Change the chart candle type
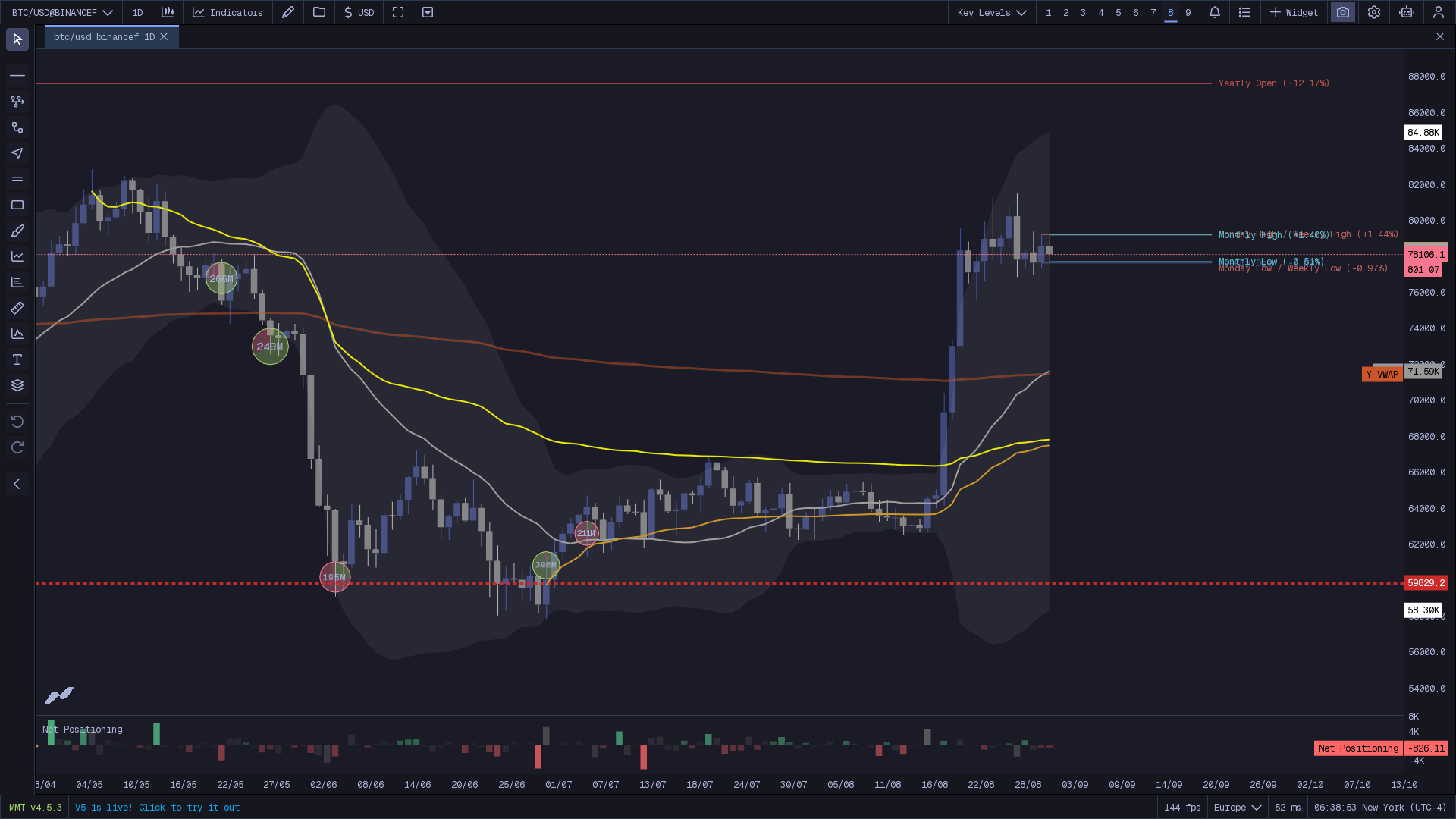The width and height of the screenshot is (1456, 819). point(168,12)
